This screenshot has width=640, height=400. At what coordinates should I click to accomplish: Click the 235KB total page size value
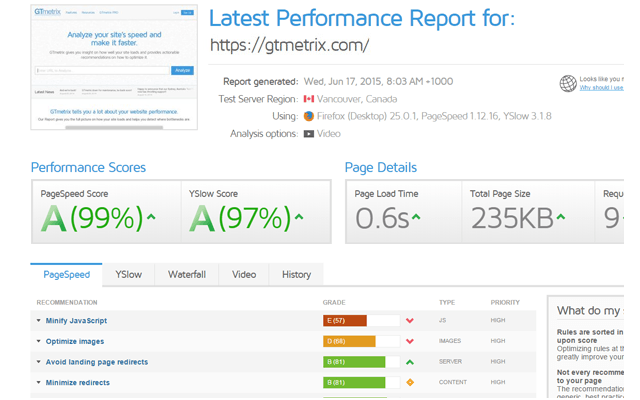pos(512,218)
